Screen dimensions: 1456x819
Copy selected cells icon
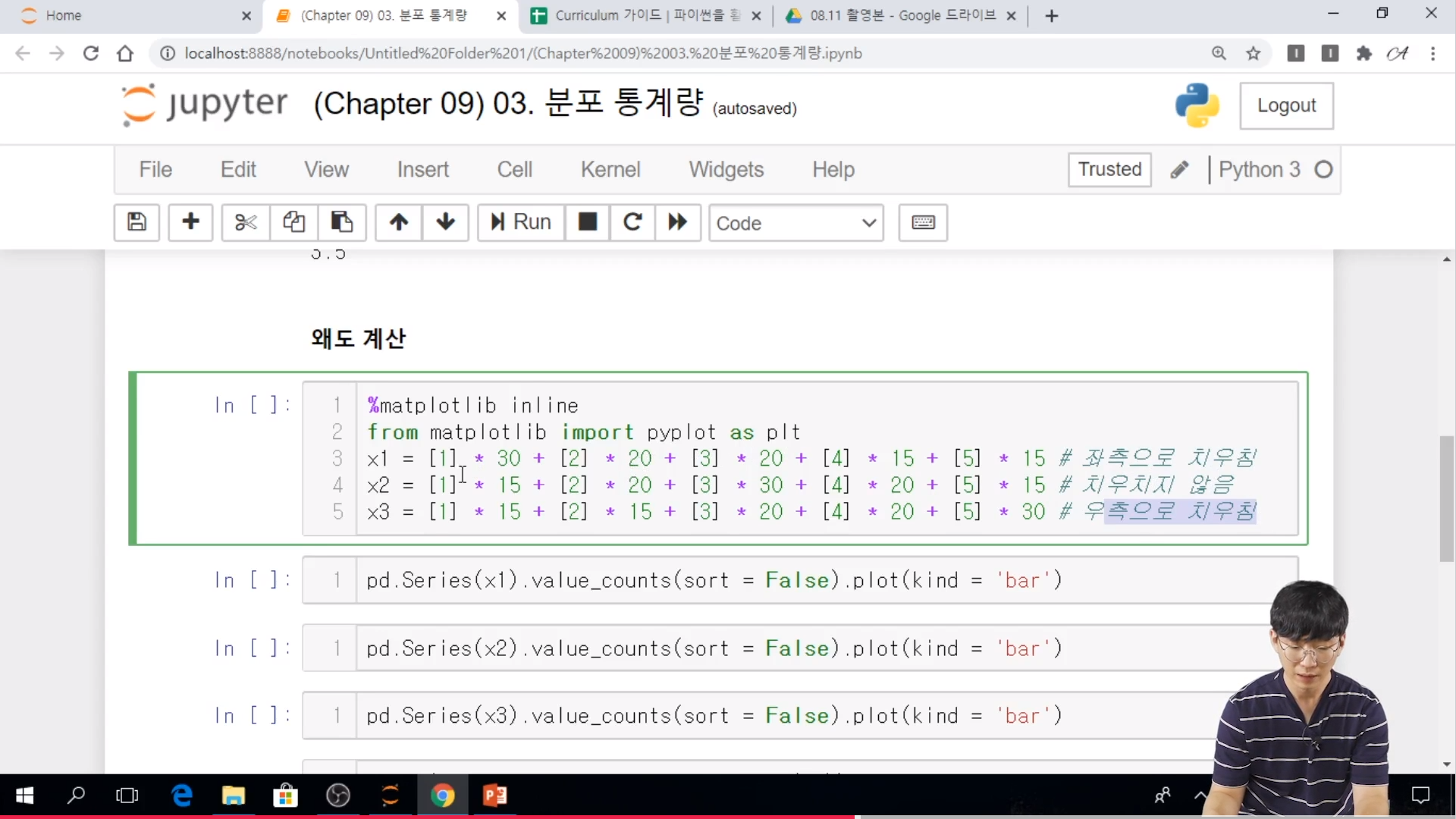293,222
